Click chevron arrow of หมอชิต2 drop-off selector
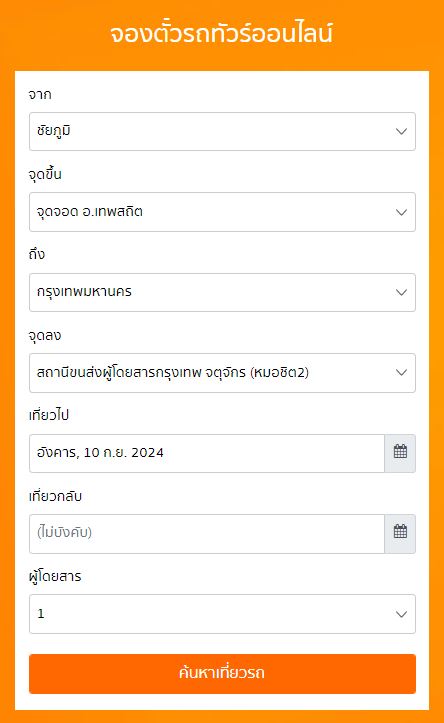Screen dimensions: 444x723 click(x=401, y=373)
